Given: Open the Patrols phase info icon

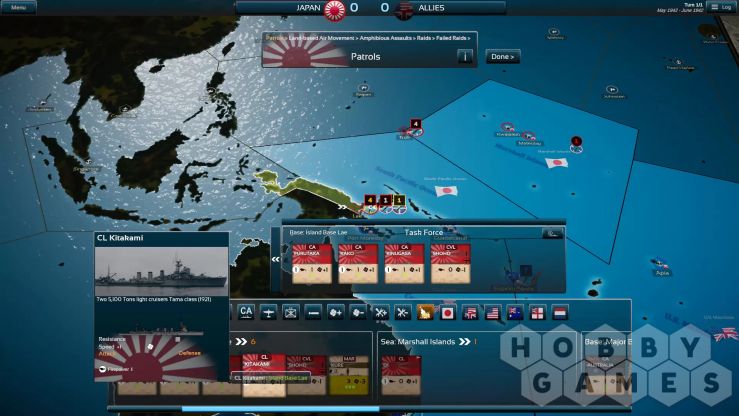Looking at the screenshot, I should click(465, 57).
